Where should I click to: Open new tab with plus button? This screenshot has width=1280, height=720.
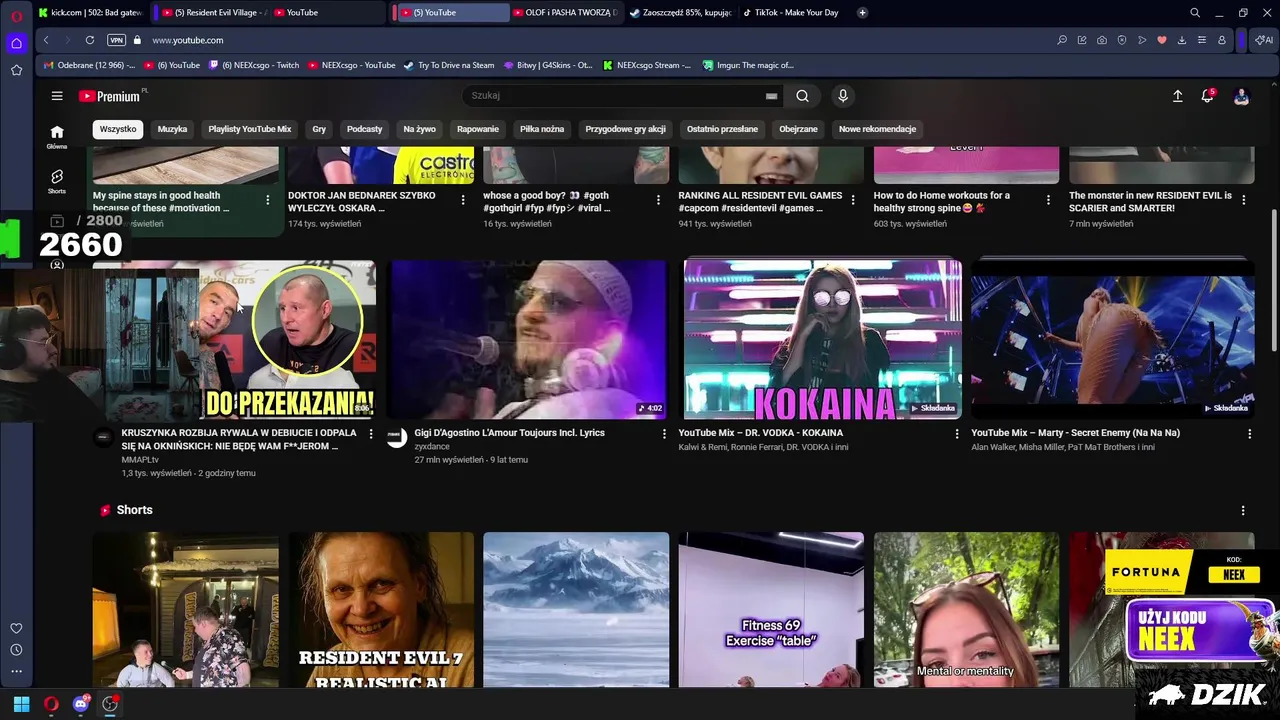(x=862, y=13)
